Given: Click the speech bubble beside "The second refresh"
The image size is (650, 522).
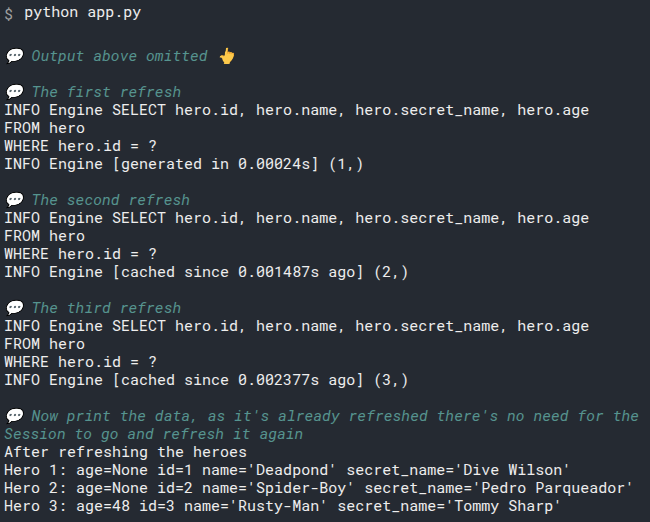Looking at the screenshot, I should (14, 200).
